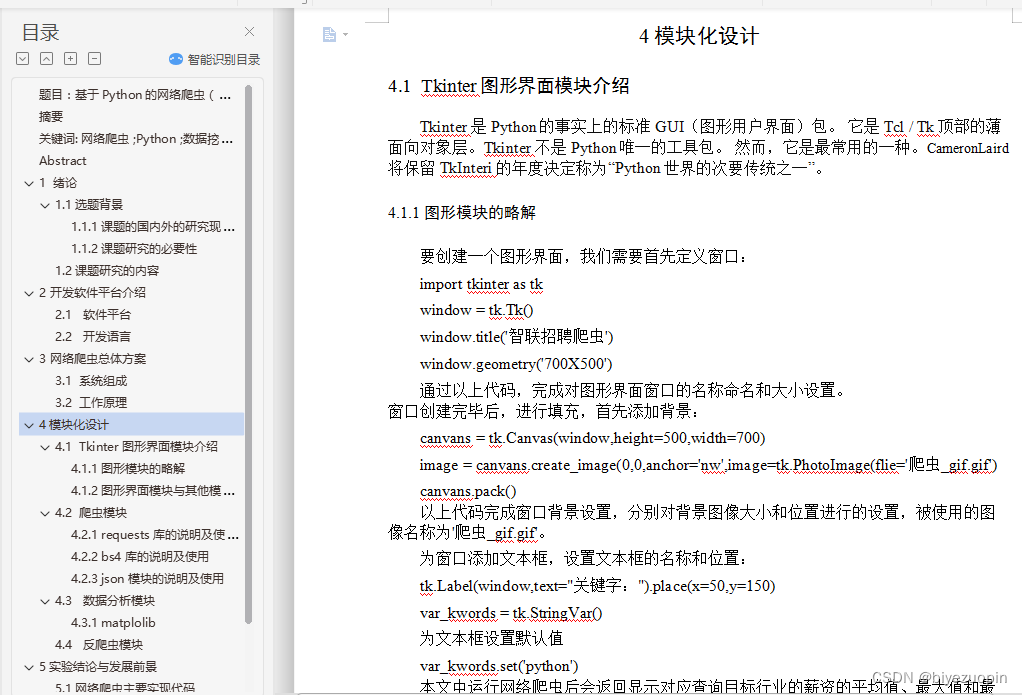The height and width of the screenshot is (695, 1022).
Task: Go to 2 开发软件平台介绍 heading
Action: pyautogui.click(x=92, y=293)
